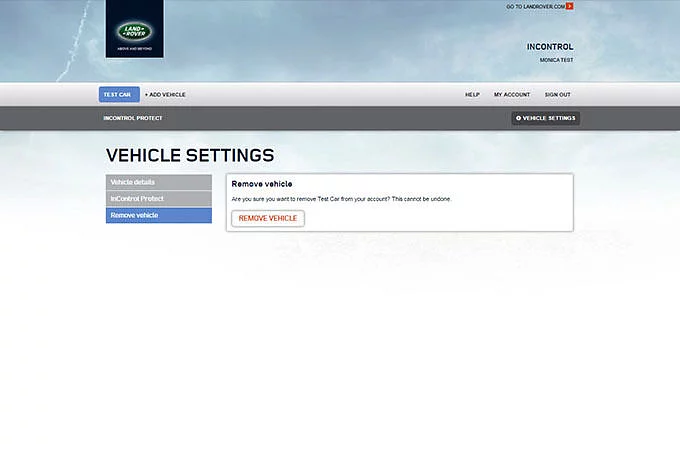This screenshot has width=680, height=450.
Task: Click the Remove vehicle panel heading
Action: click(x=262, y=184)
